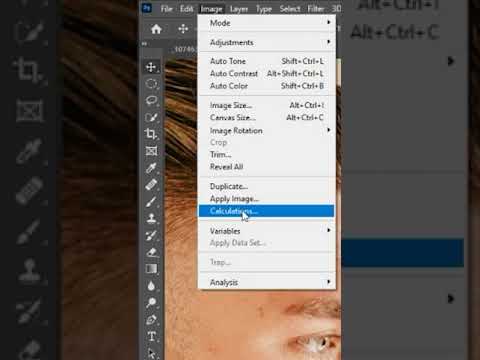Open the Type menu
The image size is (480, 360).
pos(264,9)
